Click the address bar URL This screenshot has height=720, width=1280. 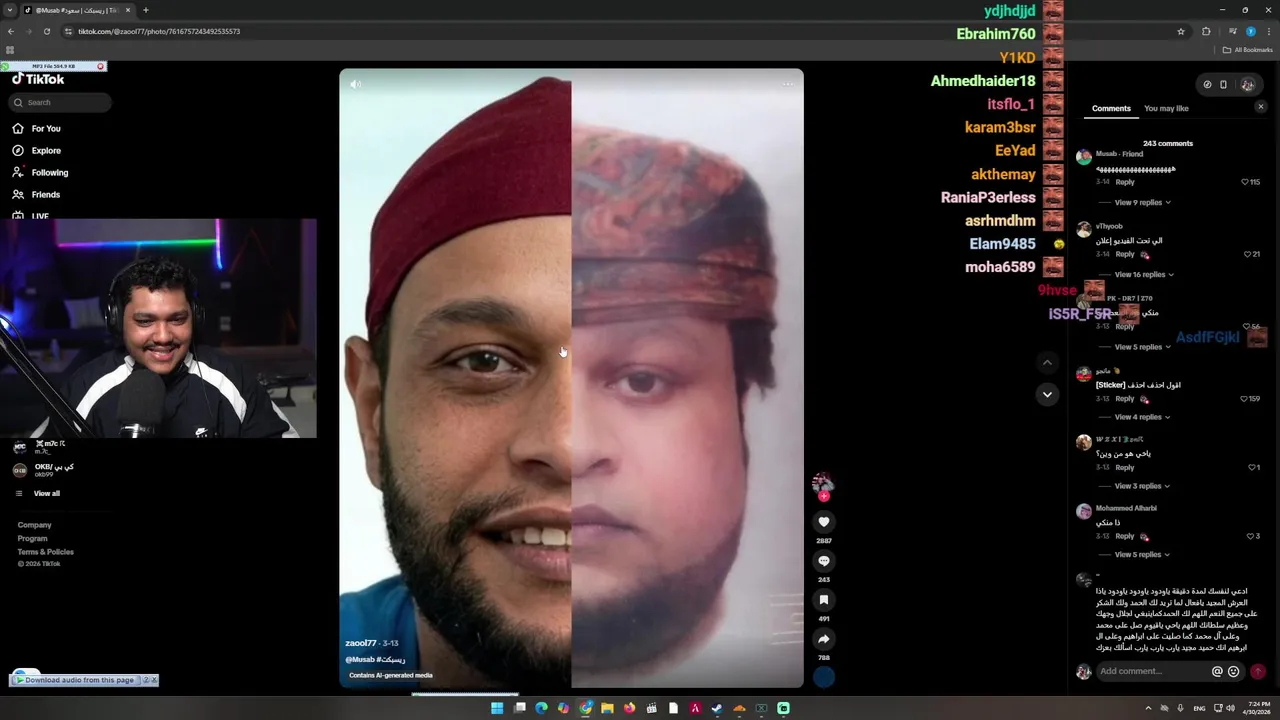pos(159,31)
